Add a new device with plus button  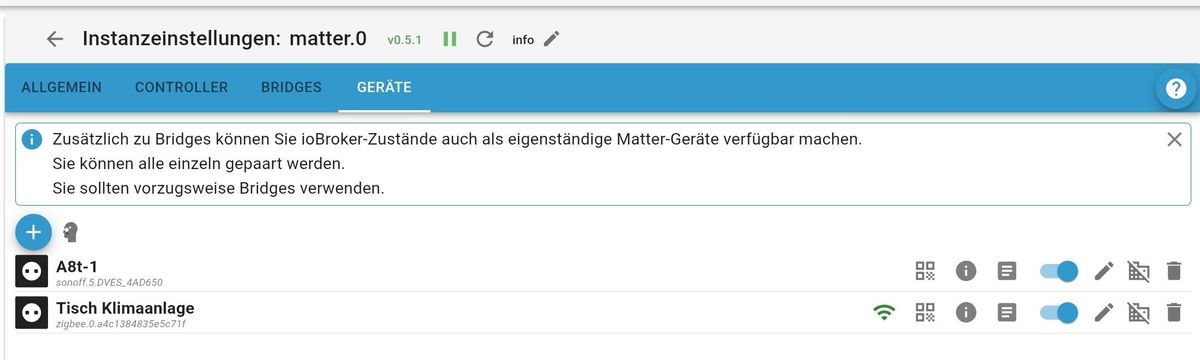pyautogui.click(x=33, y=232)
